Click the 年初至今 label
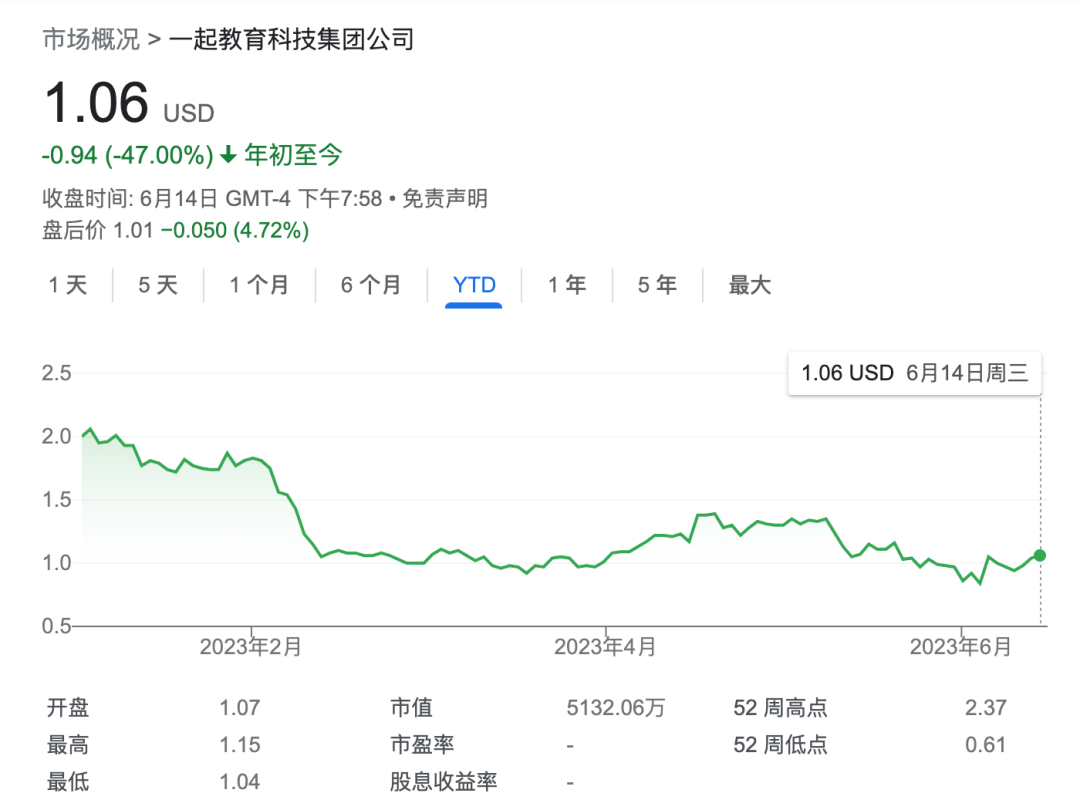Image resolution: width=1080 pixels, height=810 pixels. (x=293, y=155)
